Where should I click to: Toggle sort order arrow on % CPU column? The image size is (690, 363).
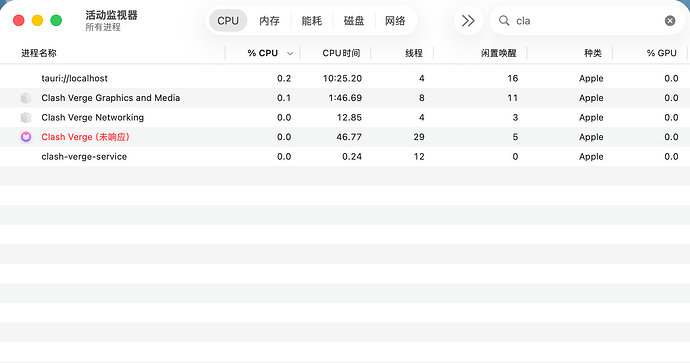pos(290,53)
